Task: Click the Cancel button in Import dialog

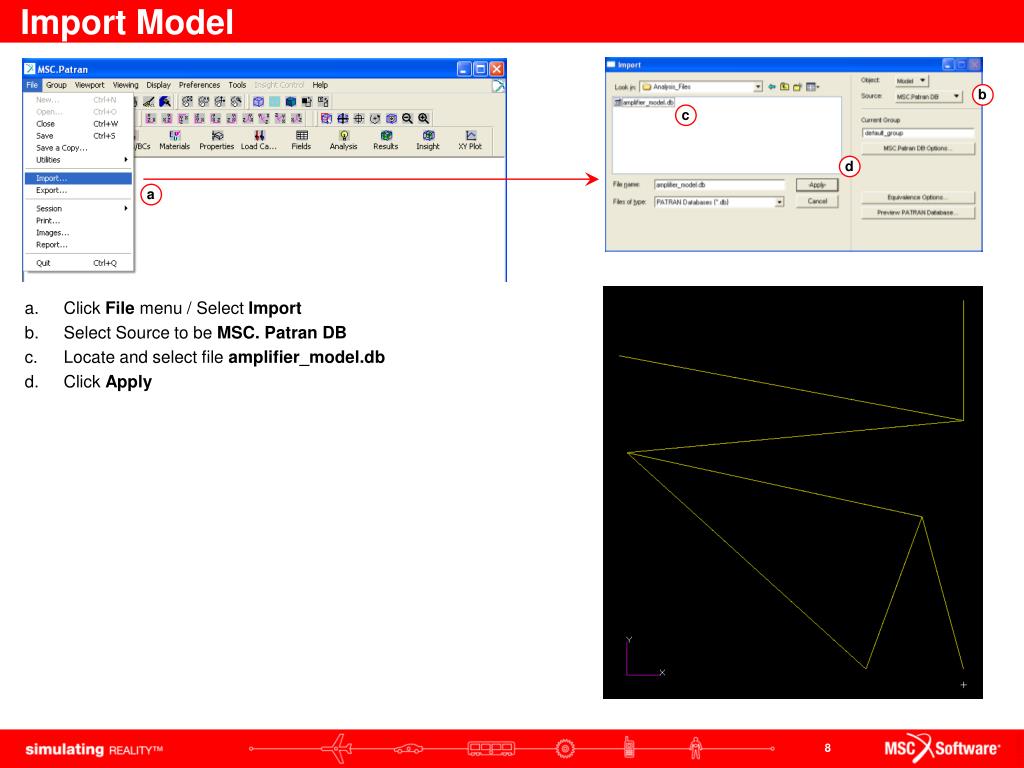Action: click(x=817, y=202)
